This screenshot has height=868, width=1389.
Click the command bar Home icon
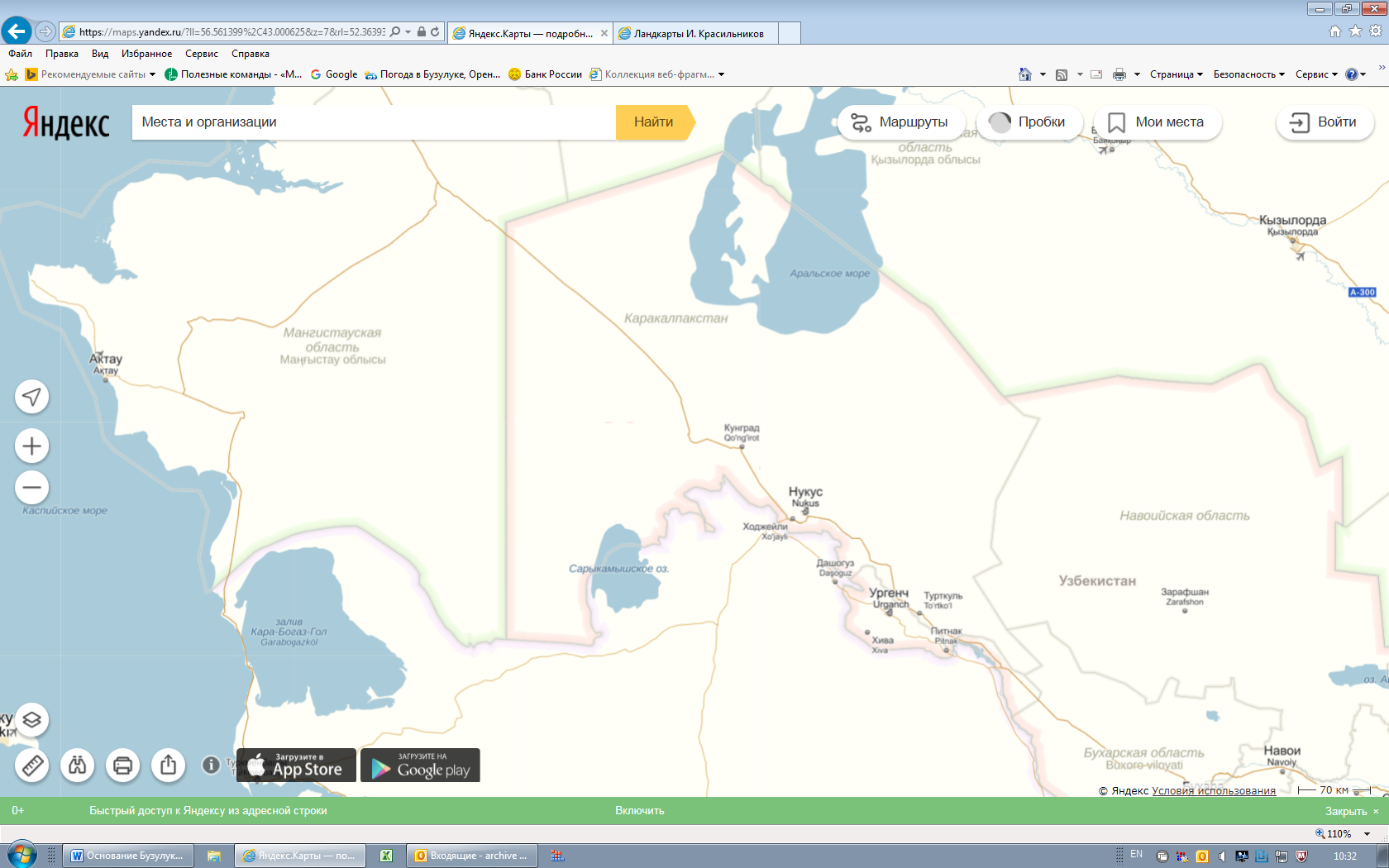1025,74
